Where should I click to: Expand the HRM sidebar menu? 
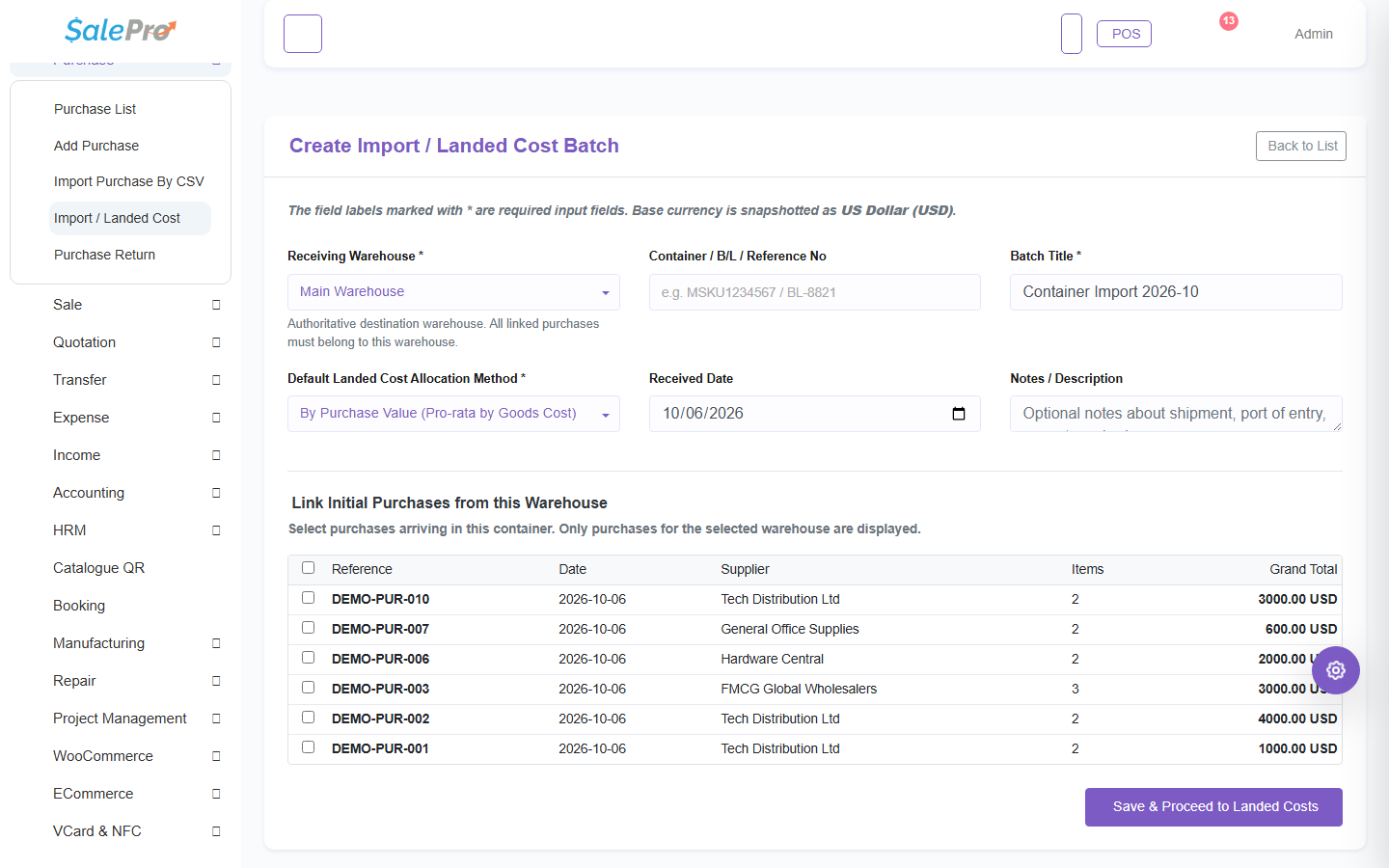pos(121,530)
